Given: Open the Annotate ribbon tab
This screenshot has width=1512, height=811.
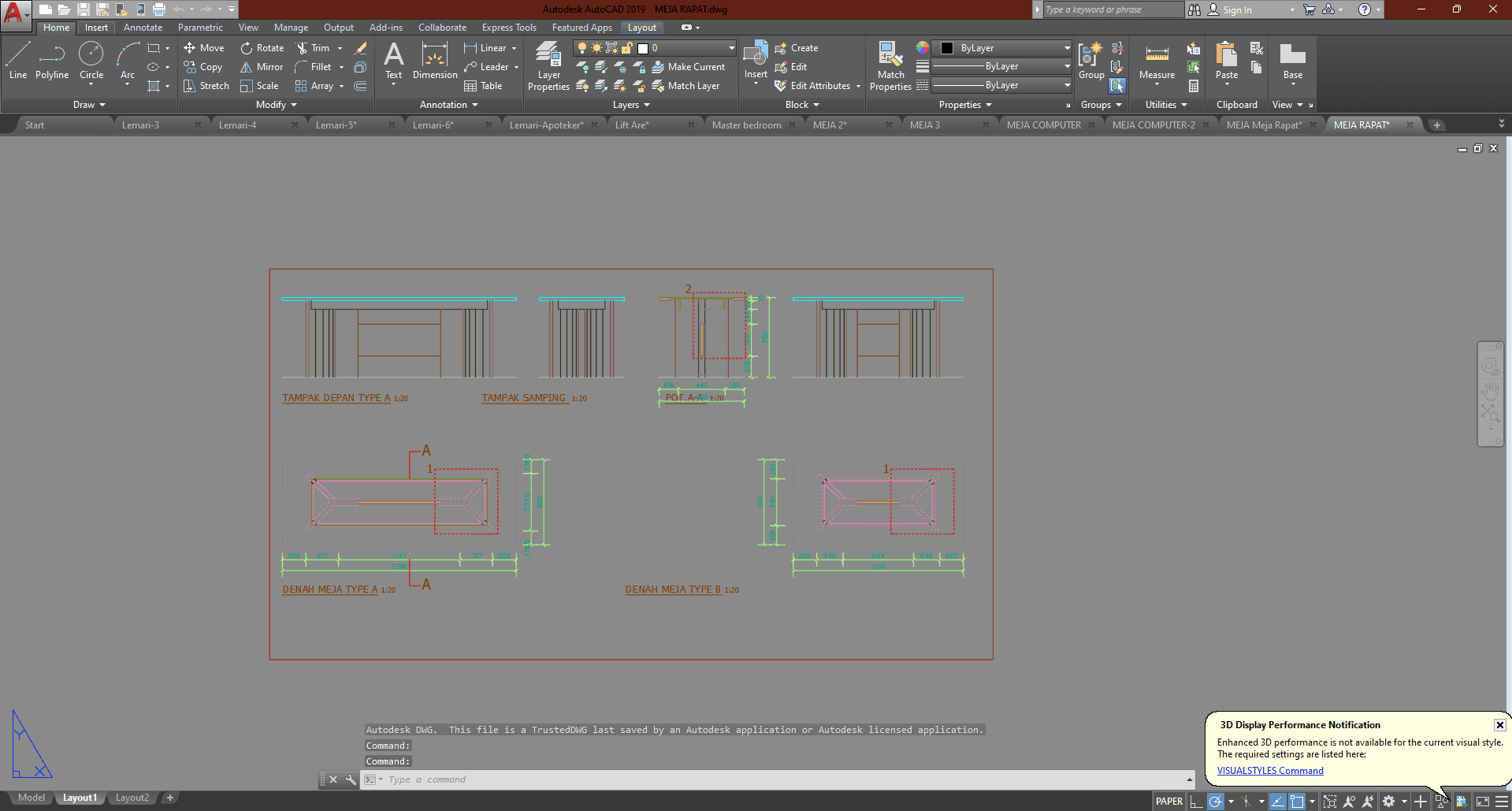Looking at the screenshot, I should click(143, 28).
